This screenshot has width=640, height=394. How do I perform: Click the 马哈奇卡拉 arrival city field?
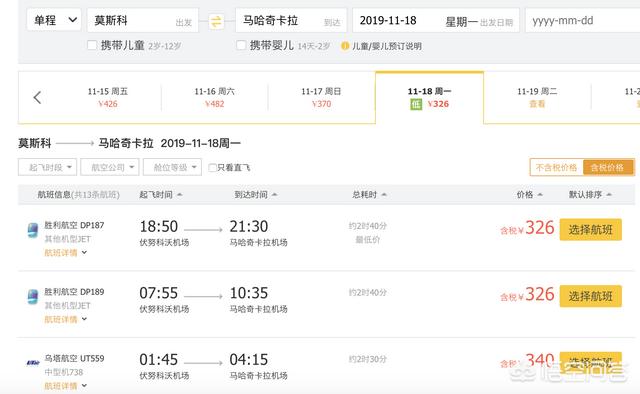pyautogui.click(x=291, y=20)
